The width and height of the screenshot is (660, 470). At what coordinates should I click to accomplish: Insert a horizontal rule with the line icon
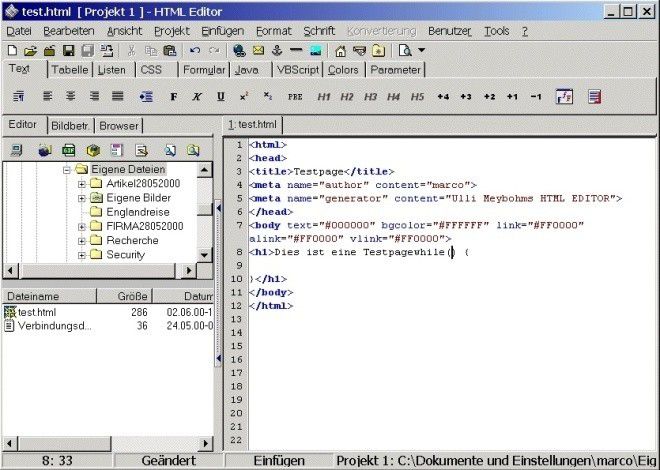296,50
